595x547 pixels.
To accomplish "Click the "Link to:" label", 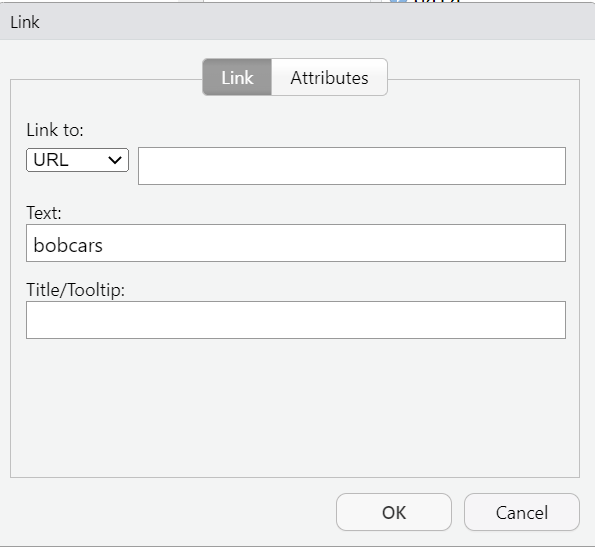I will coord(55,130).
